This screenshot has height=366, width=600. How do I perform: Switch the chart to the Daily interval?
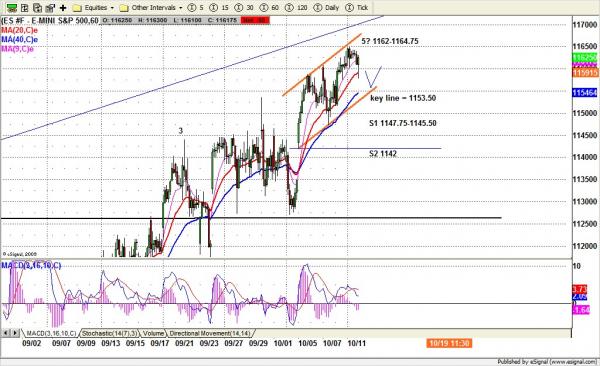tap(326, 8)
